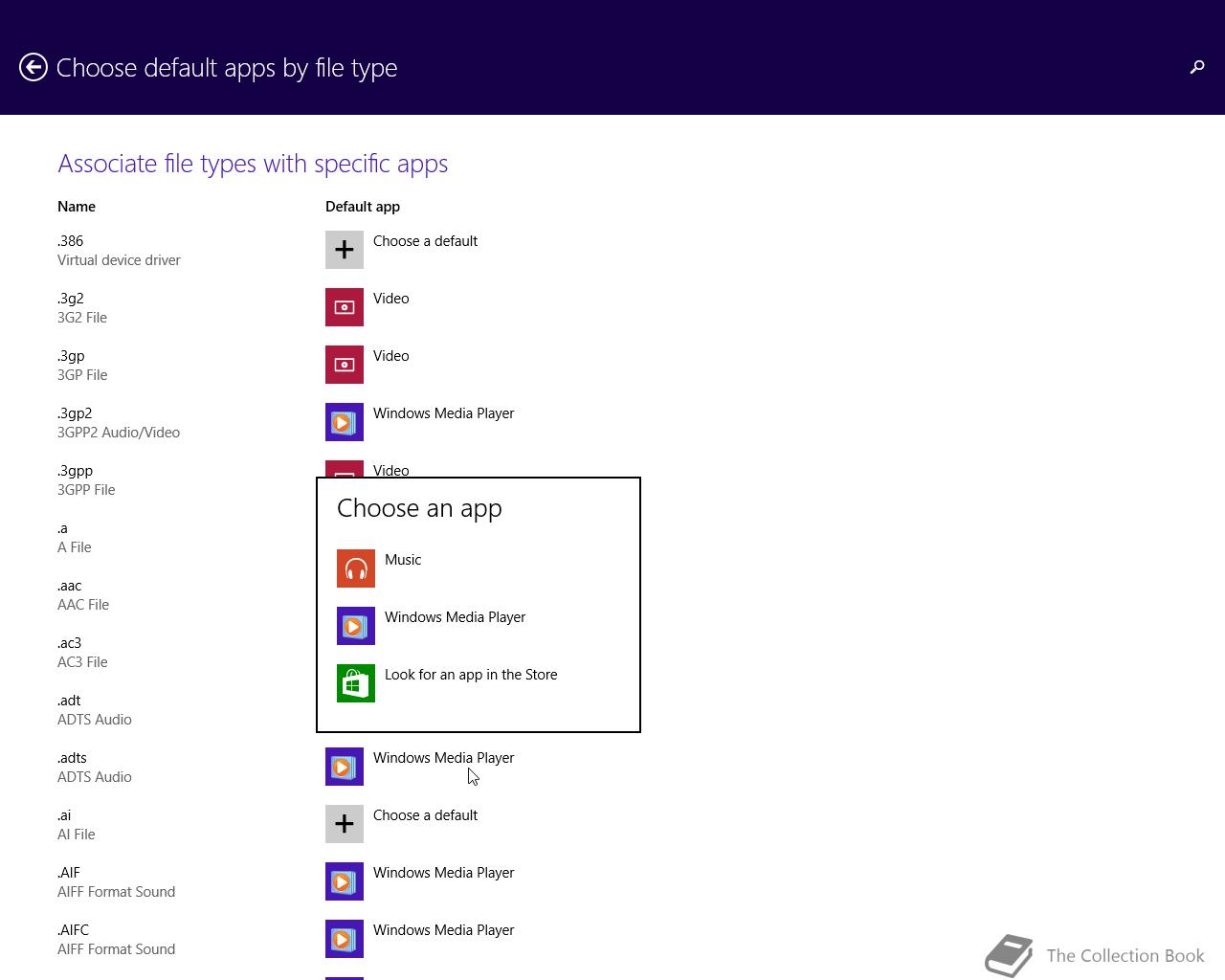The height and width of the screenshot is (980, 1225).
Task: Click Windows Media Player icon for .3gp2
Action: (345, 422)
